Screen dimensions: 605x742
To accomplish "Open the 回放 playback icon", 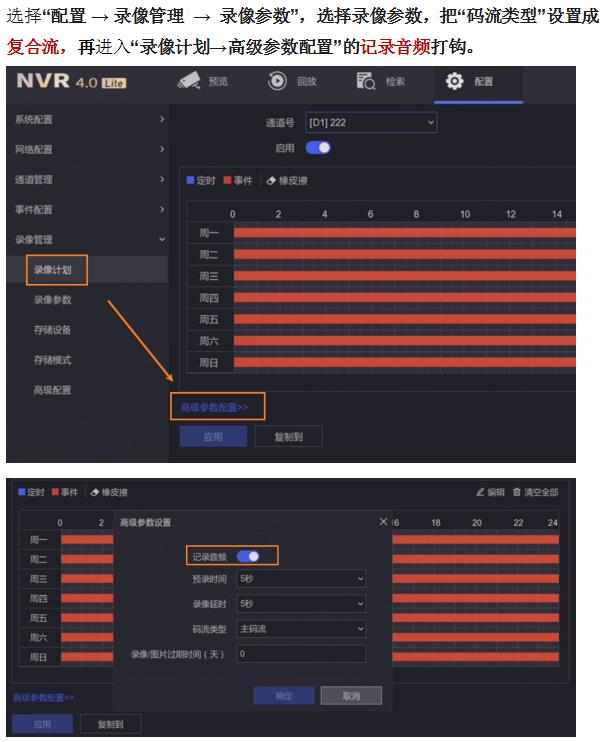I will click(x=277, y=81).
